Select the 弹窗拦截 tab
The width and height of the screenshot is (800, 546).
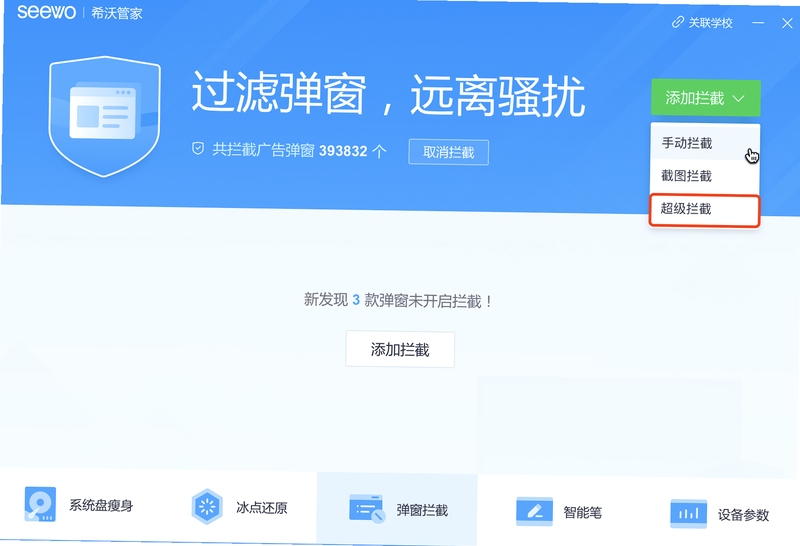(x=397, y=509)
